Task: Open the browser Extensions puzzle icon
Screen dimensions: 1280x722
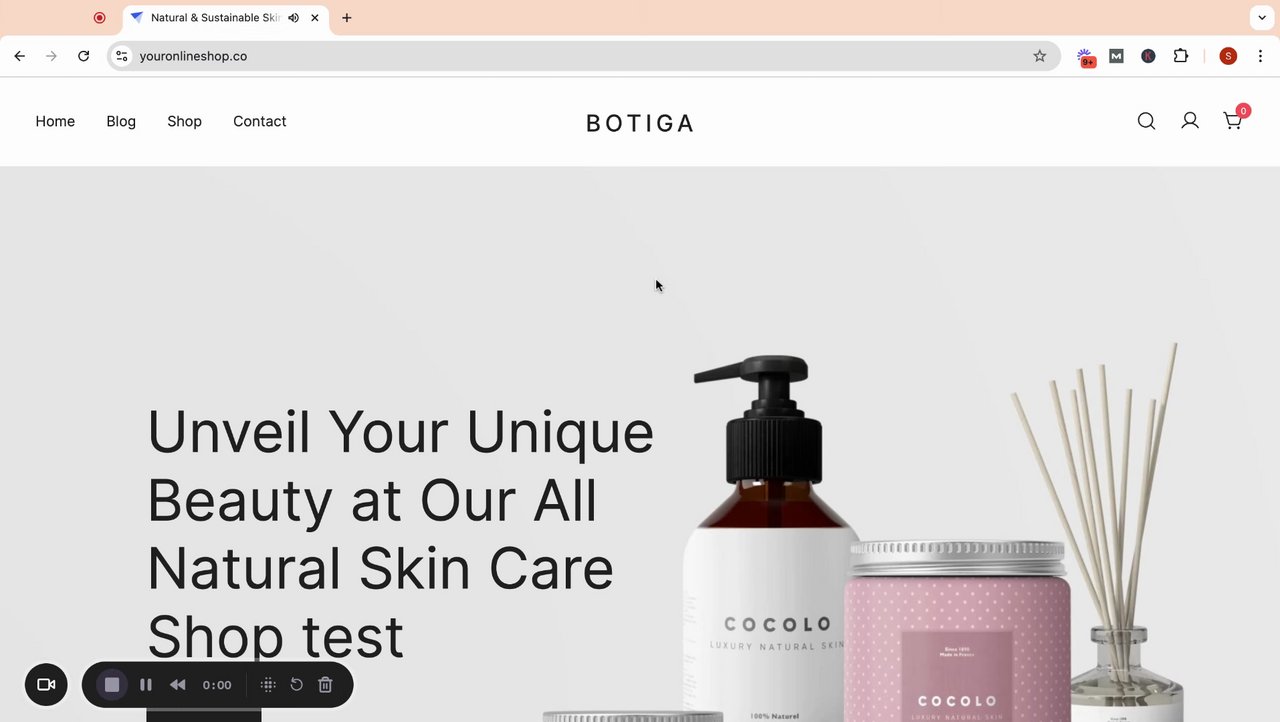Action: (x=1181, y=56)
